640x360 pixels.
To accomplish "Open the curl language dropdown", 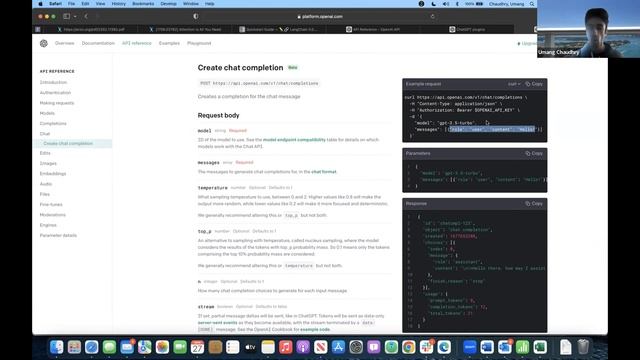I will tap(514, 84).
